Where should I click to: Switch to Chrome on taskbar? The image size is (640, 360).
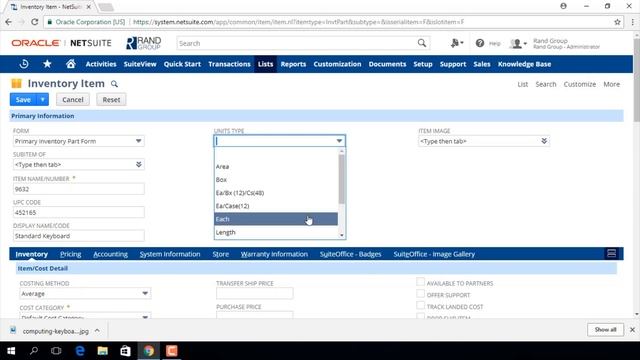point(149,351)
